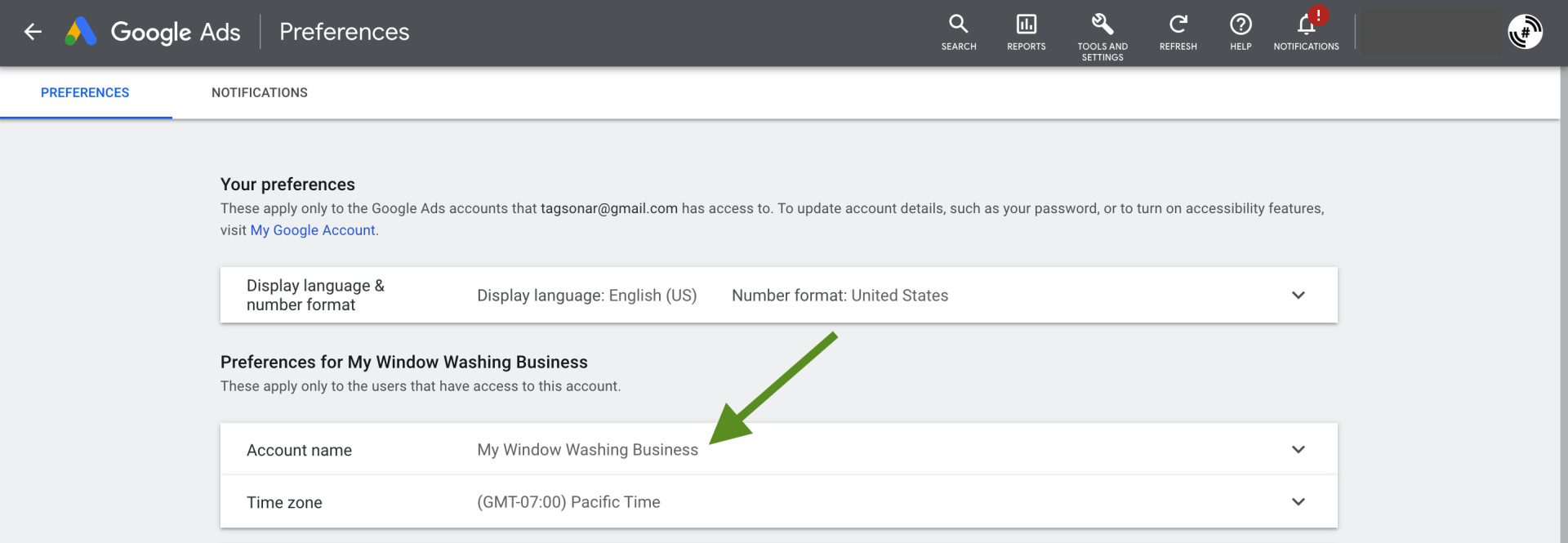Go back using the left arrow icon
This screenshot has width=1568, height=543.
pos(33,32)
